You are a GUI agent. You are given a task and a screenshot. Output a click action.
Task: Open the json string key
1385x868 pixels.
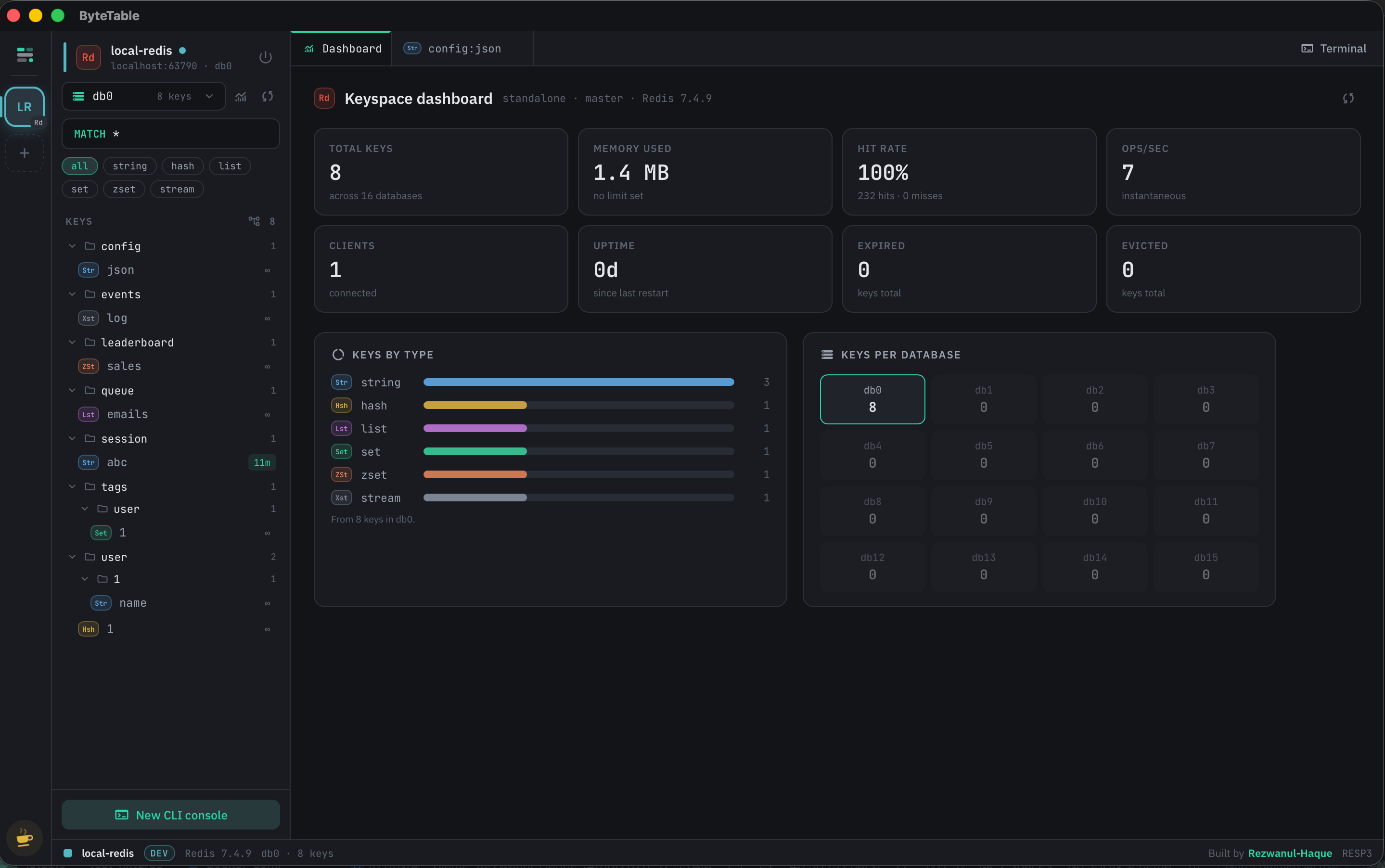point(171,270)
